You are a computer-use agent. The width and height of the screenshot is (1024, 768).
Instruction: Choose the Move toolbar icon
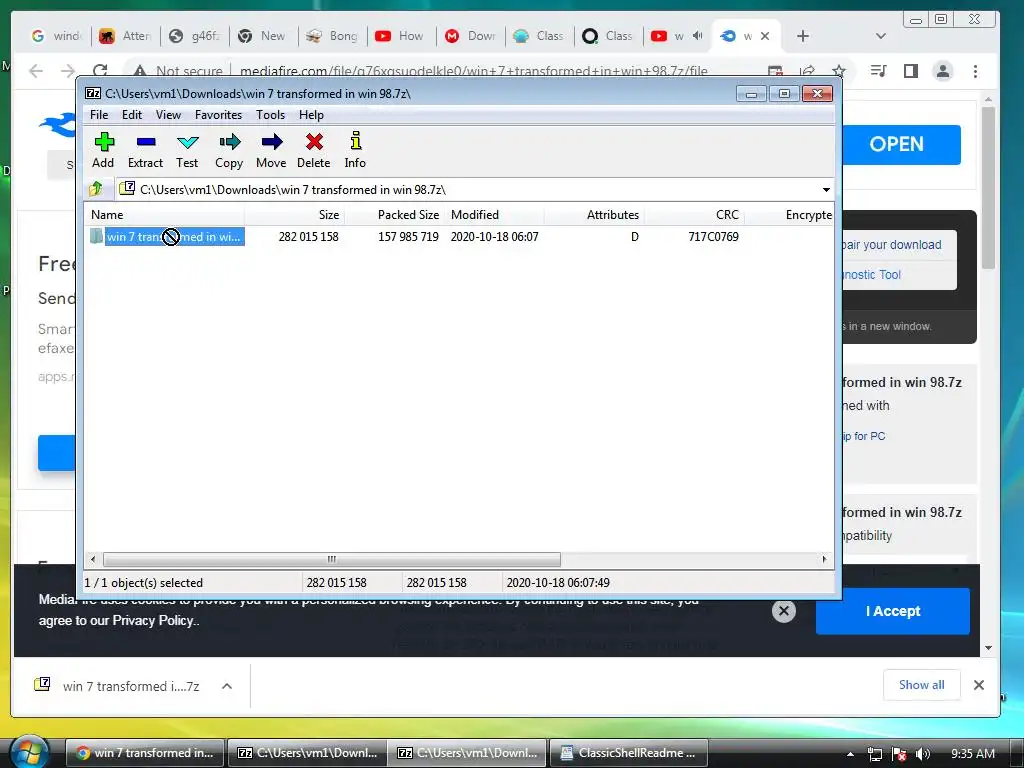[x=271, y=151]
